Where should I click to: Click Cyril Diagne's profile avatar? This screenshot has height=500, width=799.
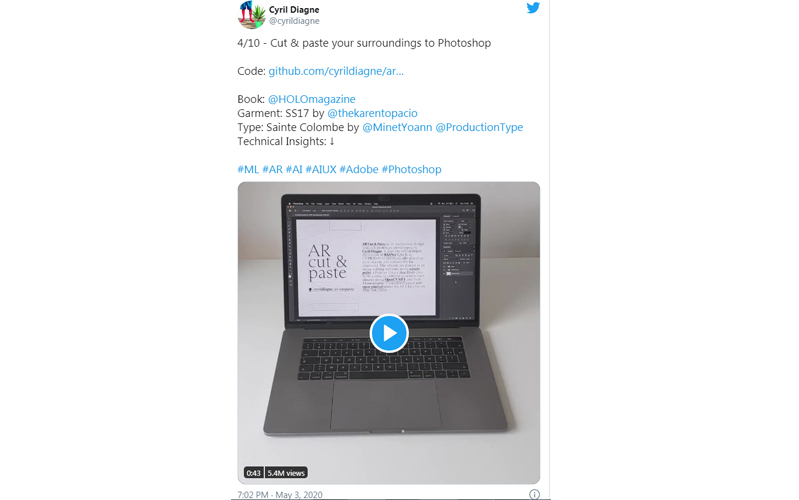[x=252, y=14]
